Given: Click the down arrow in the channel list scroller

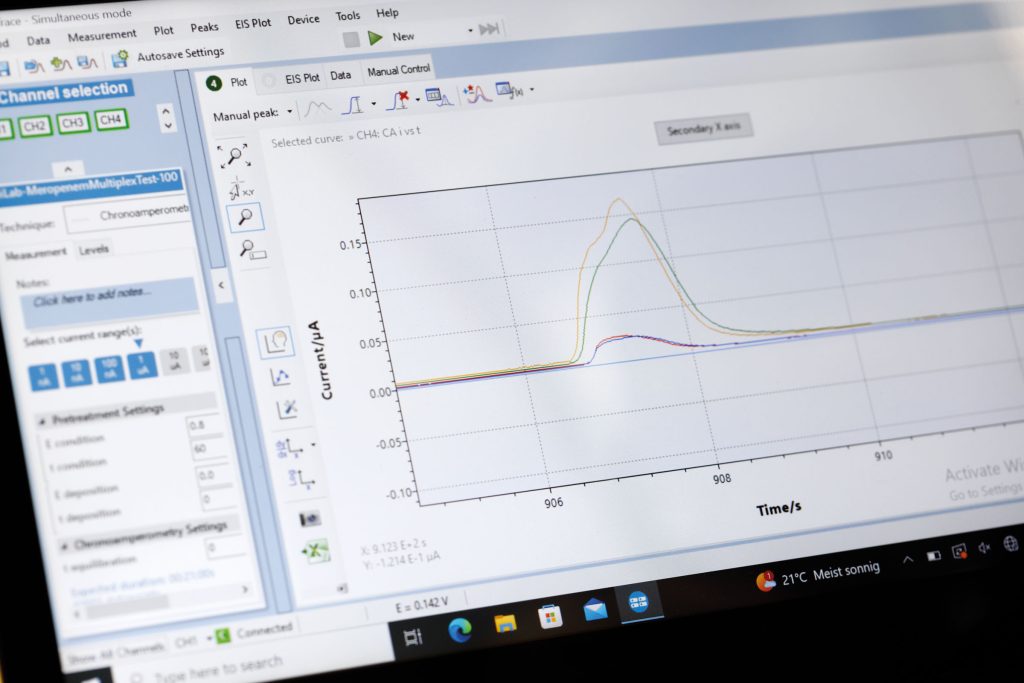Looking at the screenshot, I should [x=167, y=125].
